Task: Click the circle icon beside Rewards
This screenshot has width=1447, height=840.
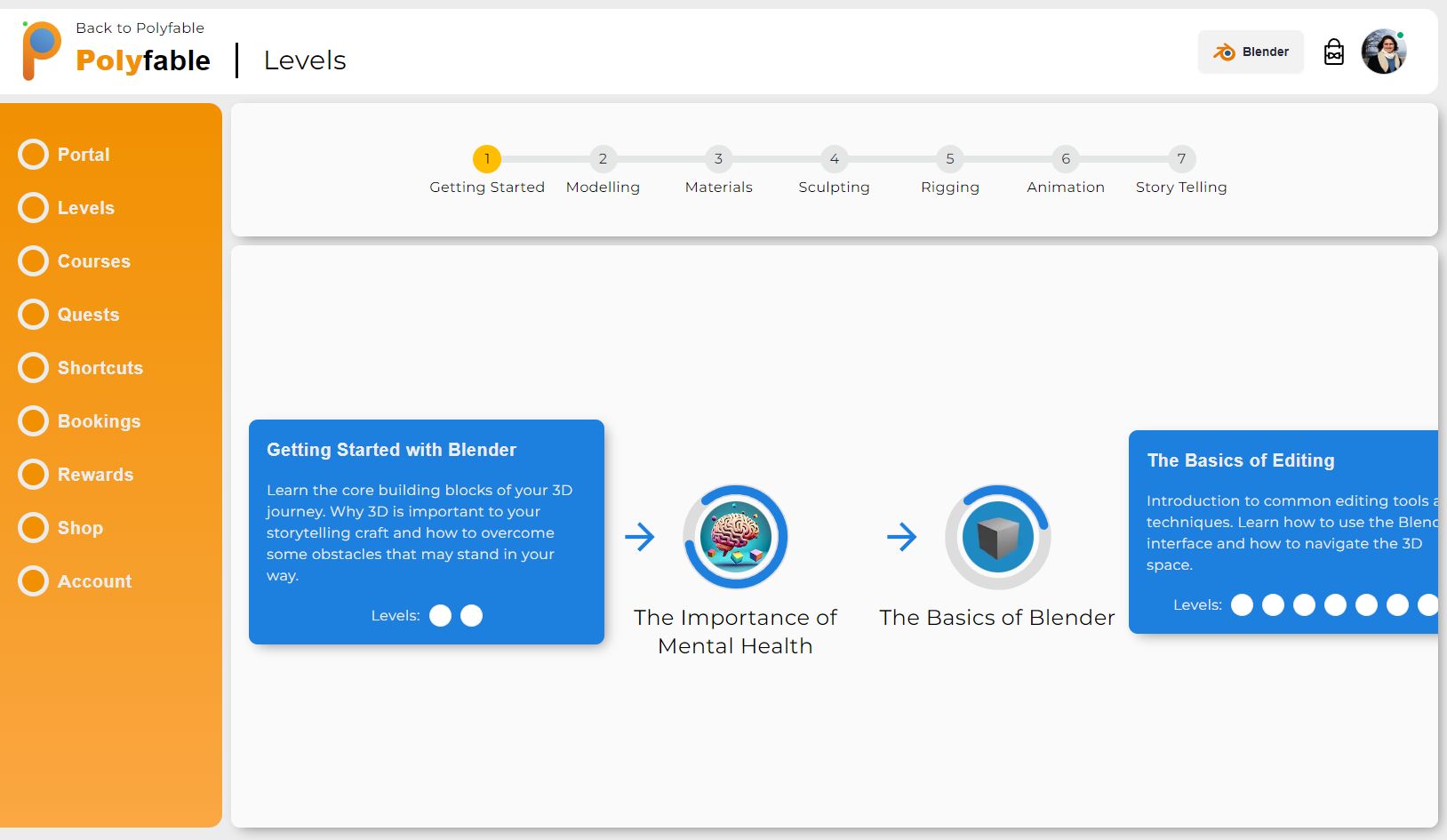Action: pyautogui.click(x=34, y=474)
